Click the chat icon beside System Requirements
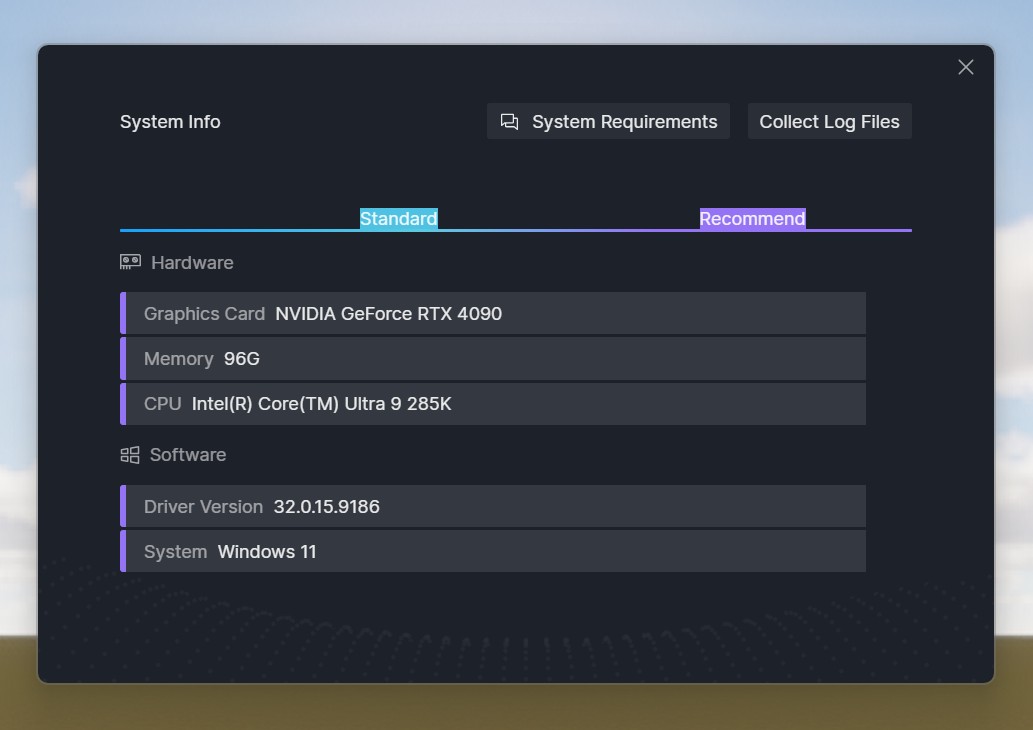Viewport: 1033px width, 730px height. point(509,122)
